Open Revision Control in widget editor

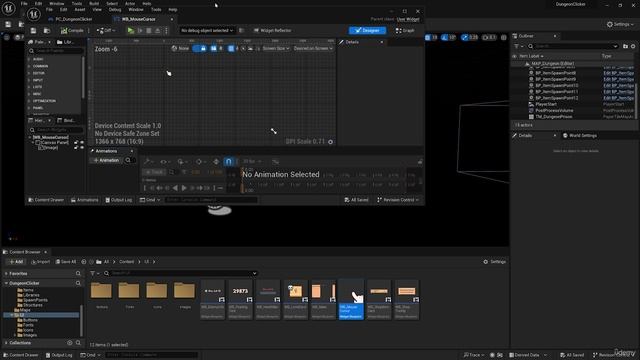tap(398, 200)
